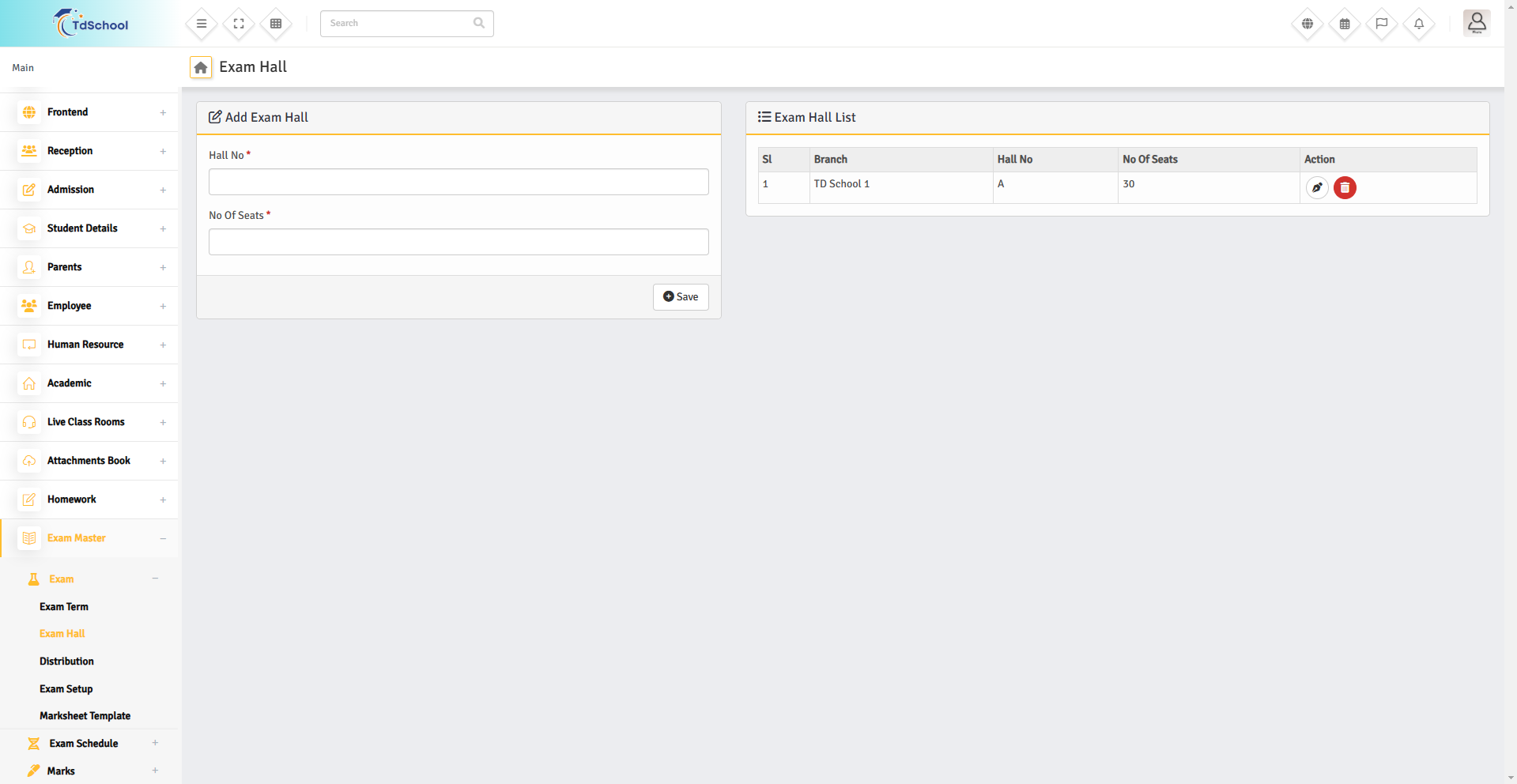Focus the No Of Seats field
This screenshot has height=784, width=1517.
[458, 242]
